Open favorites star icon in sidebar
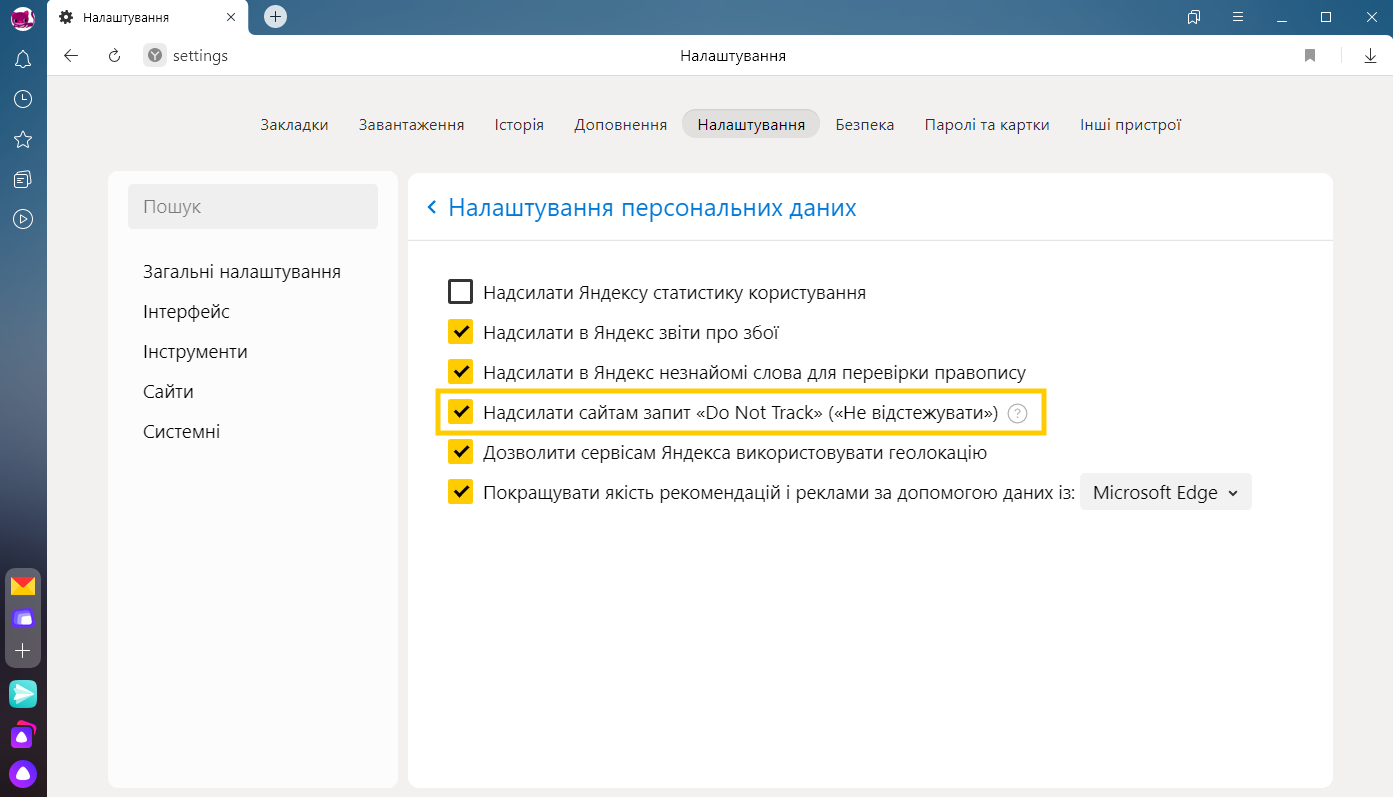1393x797 pixels. pyautogui.click(x=22, y=139)
